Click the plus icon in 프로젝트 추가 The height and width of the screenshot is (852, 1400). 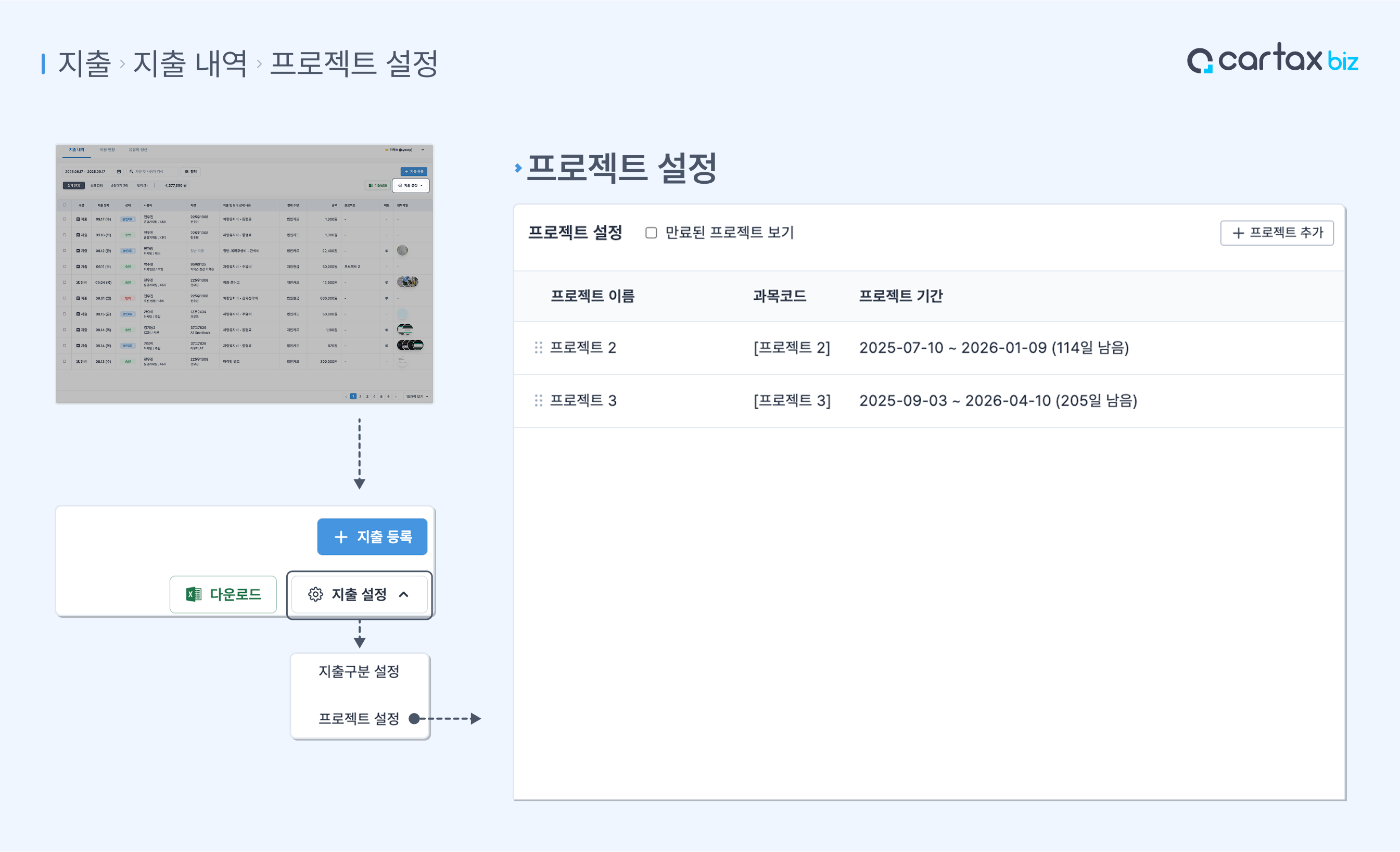click(x=1238, y=233)
